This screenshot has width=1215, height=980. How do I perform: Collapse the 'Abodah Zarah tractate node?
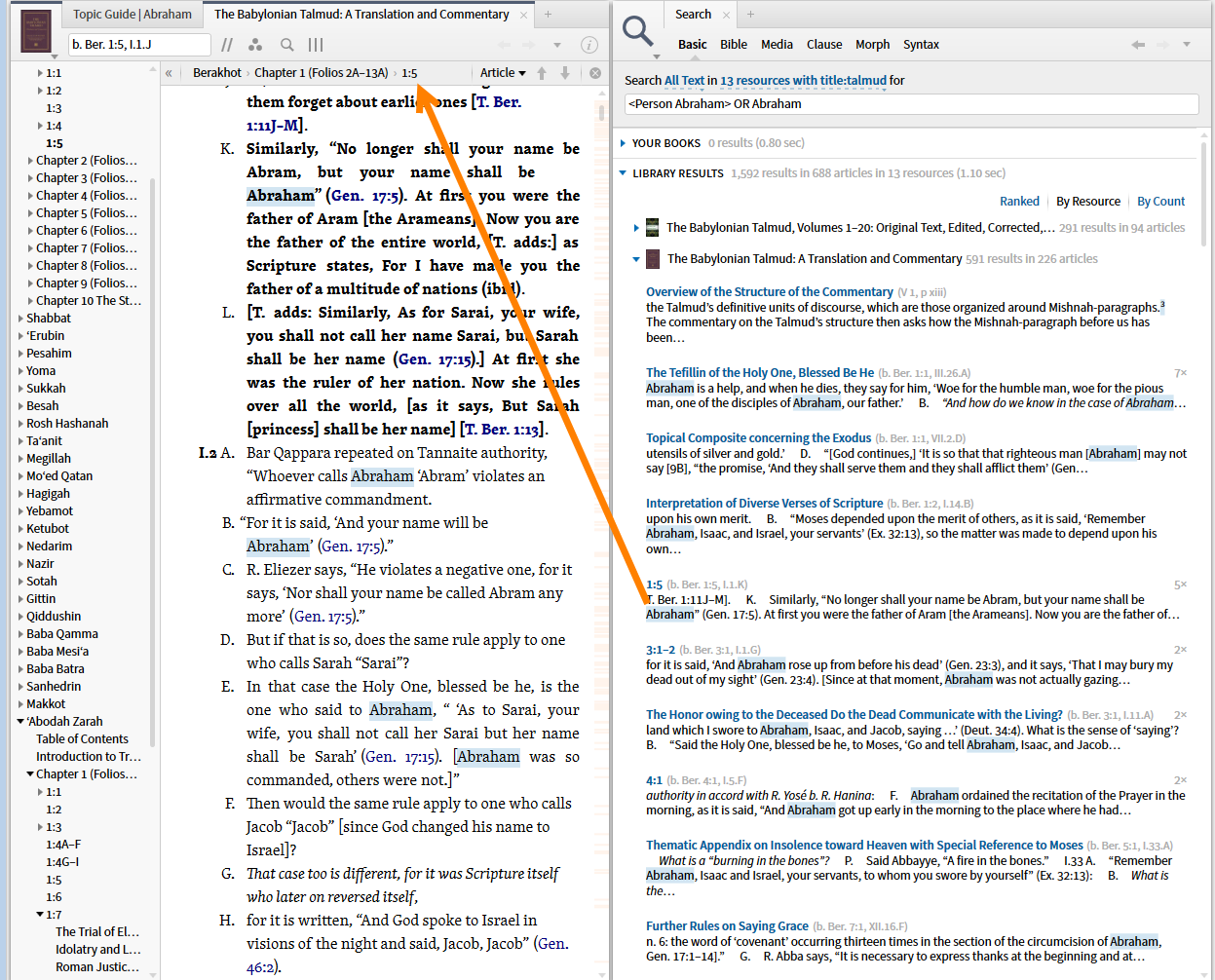tap(21, 722)
